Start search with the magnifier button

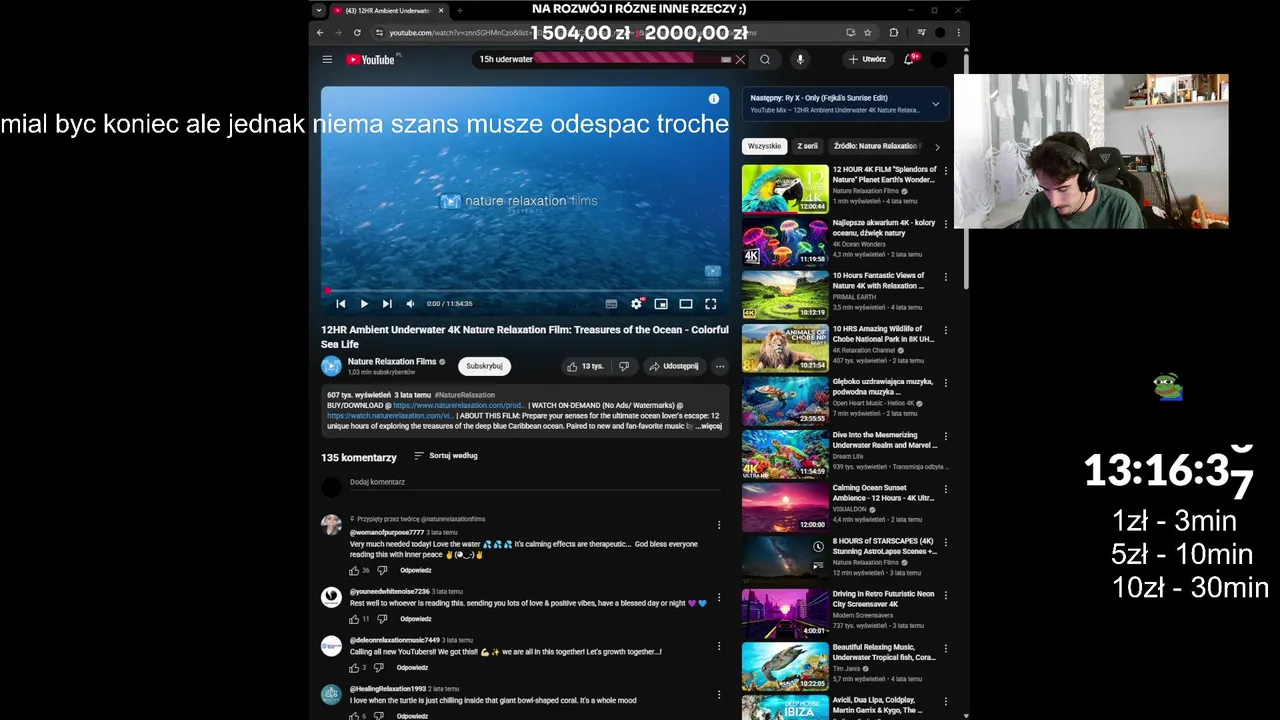click(765, 59)
